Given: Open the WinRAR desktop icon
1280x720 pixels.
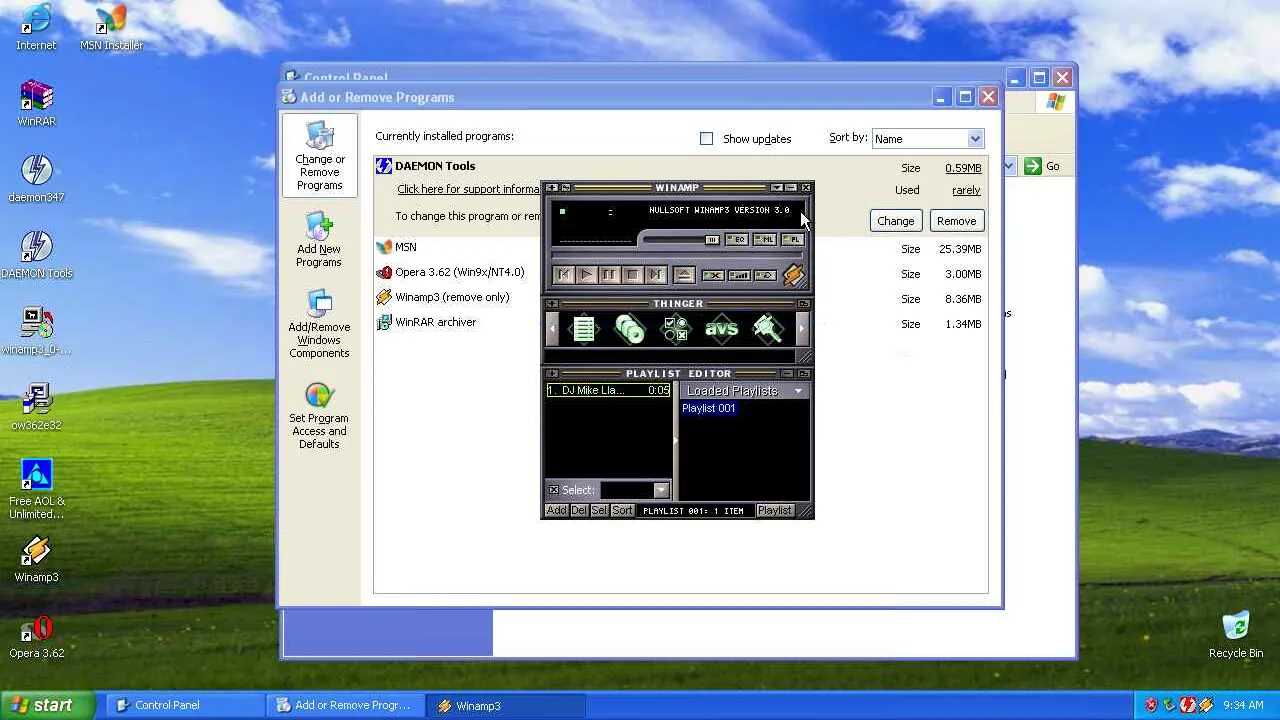Looking at the screenshot, I should (37, 104).
